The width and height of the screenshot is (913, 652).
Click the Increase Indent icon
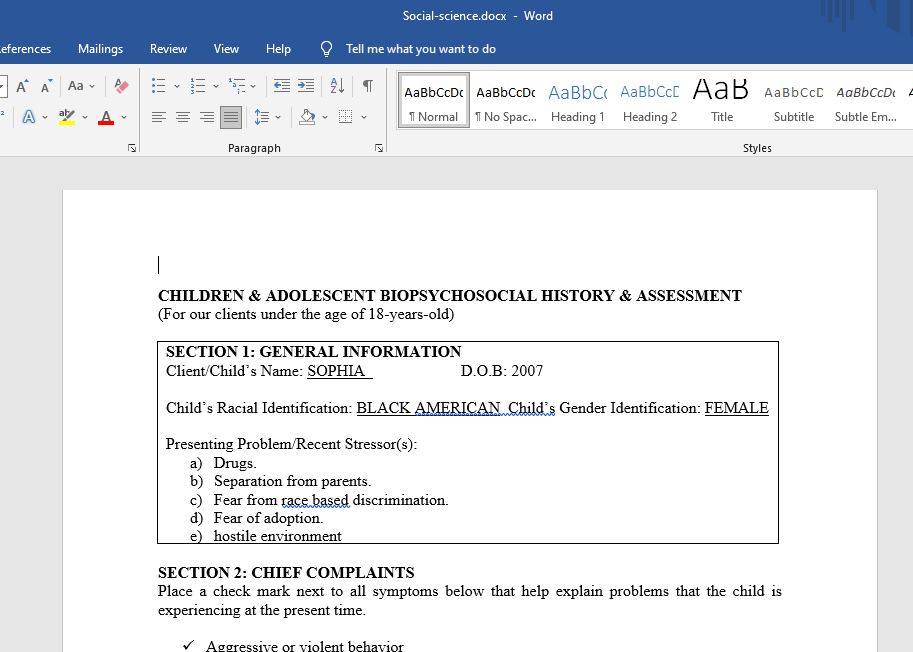click(306, 86)
